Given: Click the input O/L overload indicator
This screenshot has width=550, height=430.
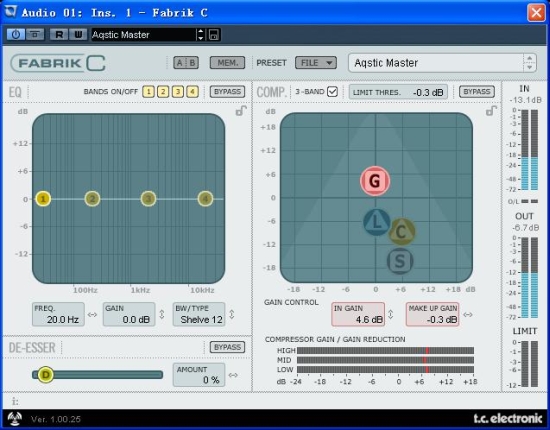Looking at the screenshot, I should (529, 201).
